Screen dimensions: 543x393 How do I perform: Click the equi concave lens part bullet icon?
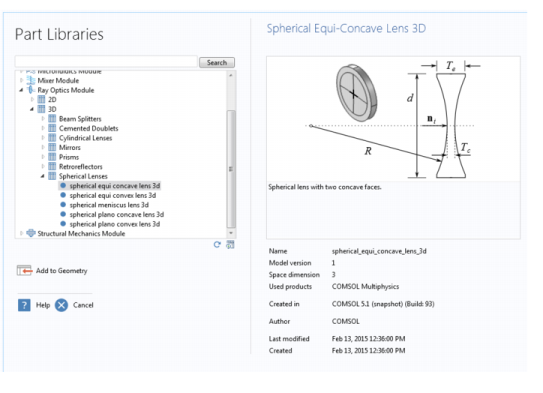point(63,186)
